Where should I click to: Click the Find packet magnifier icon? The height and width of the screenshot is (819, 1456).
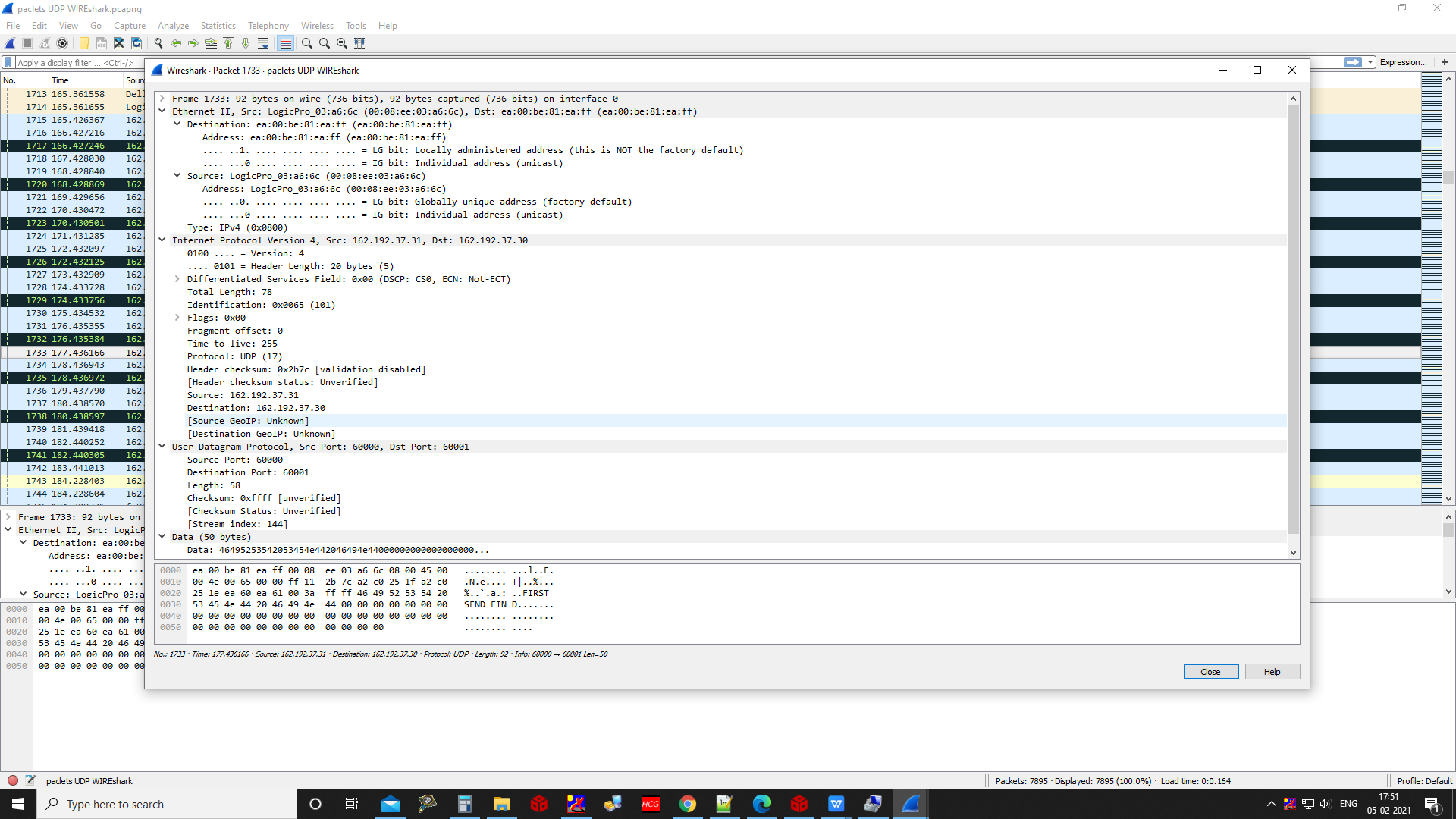click(x=158, y=43)
